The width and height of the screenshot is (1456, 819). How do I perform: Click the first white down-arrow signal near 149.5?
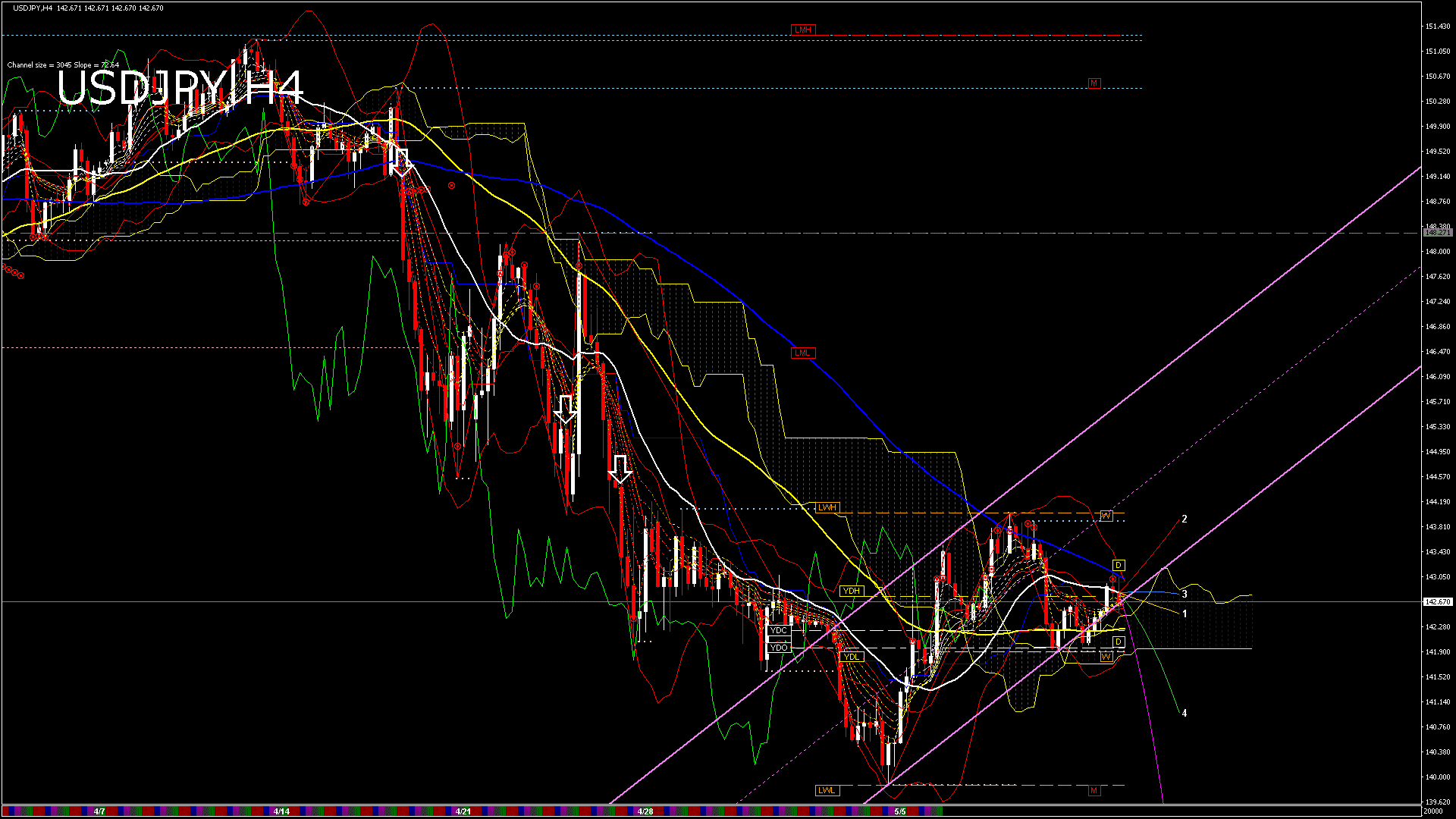(401, 162)
